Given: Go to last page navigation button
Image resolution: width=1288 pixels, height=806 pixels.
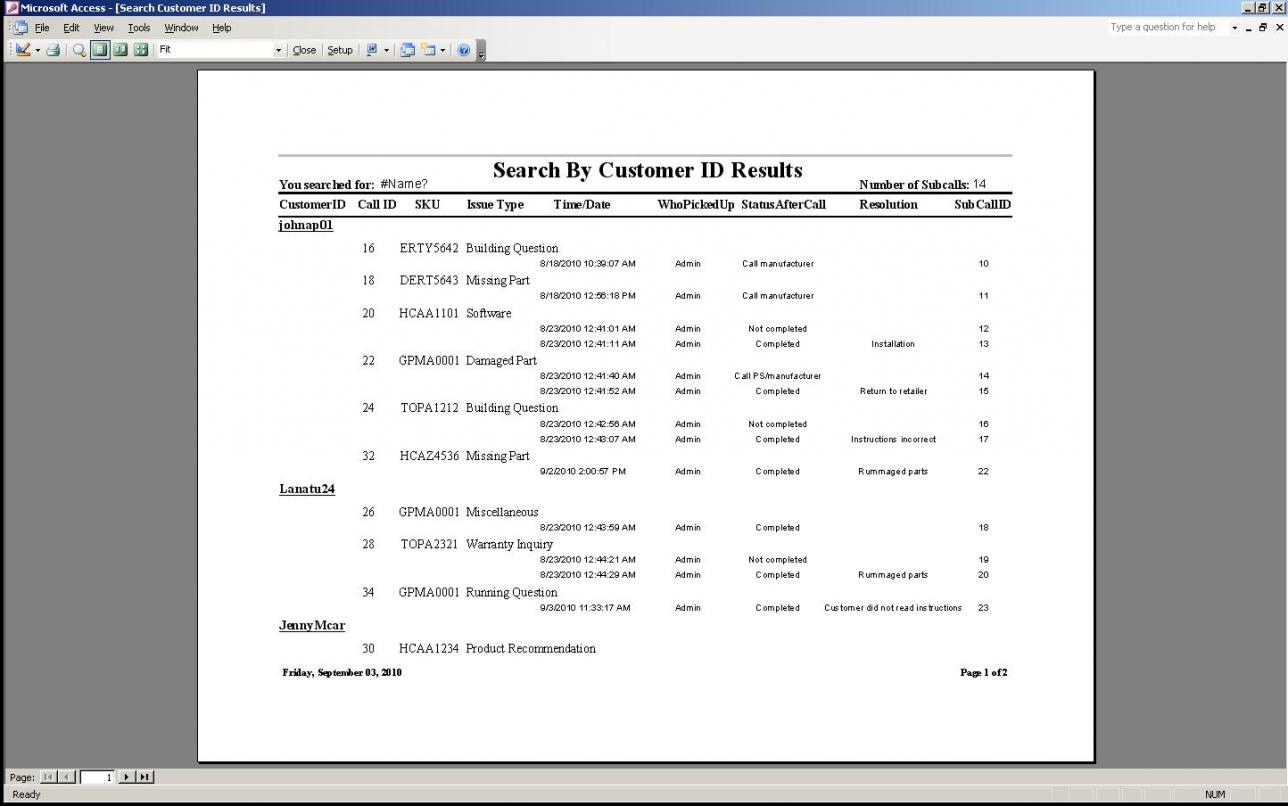Looking at the screenshot, I should point(145,777).
